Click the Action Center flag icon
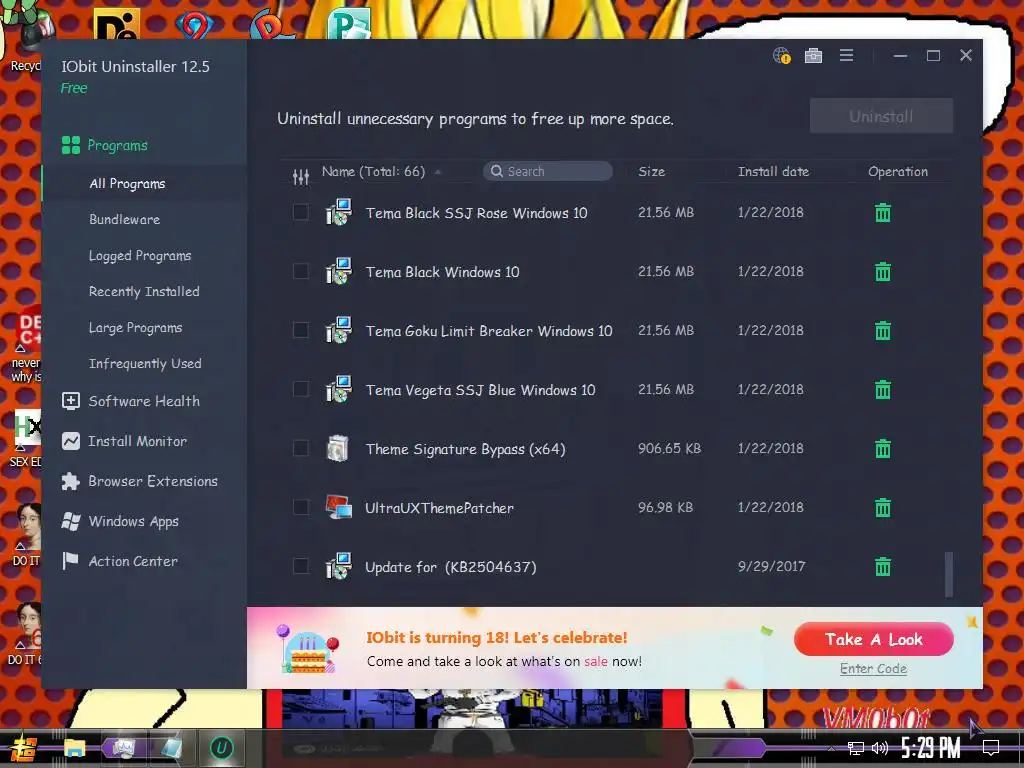The width and height of the screenshot is (1024, 768). (x=70, y=561)
